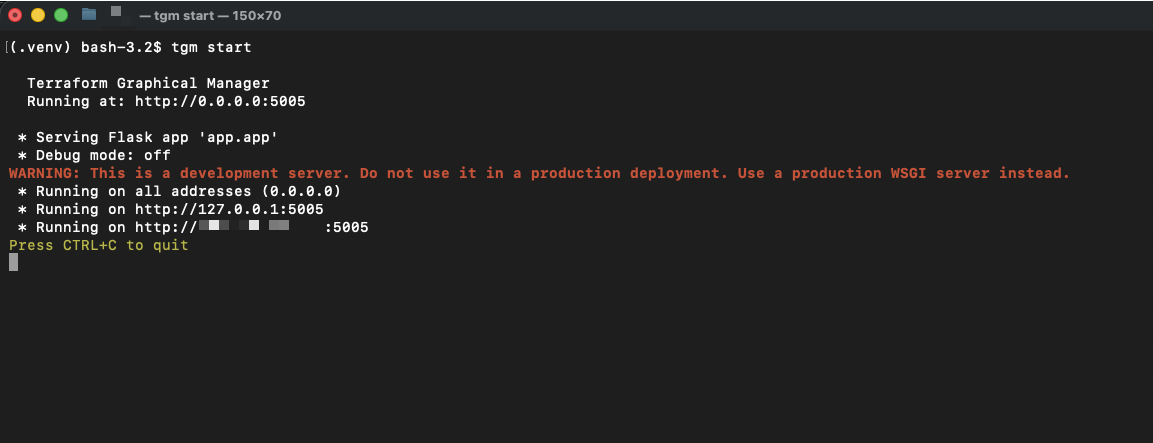Click the '(.venv) bash-3.2$' prompt text

click(86, 48)
